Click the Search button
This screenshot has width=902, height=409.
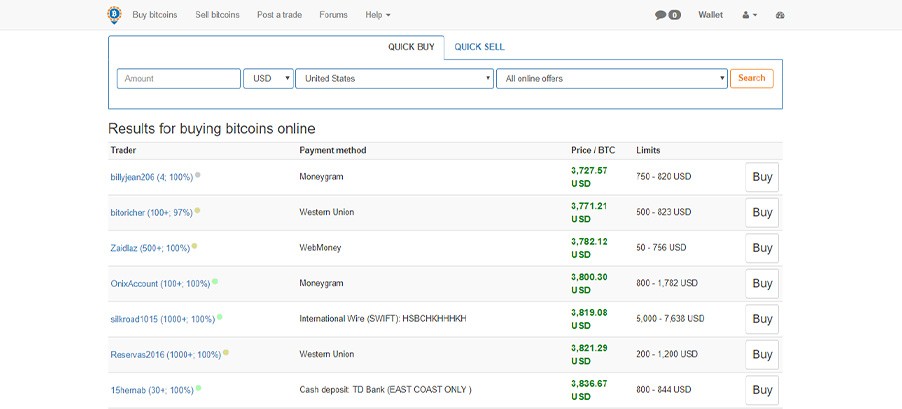point(752,78)
